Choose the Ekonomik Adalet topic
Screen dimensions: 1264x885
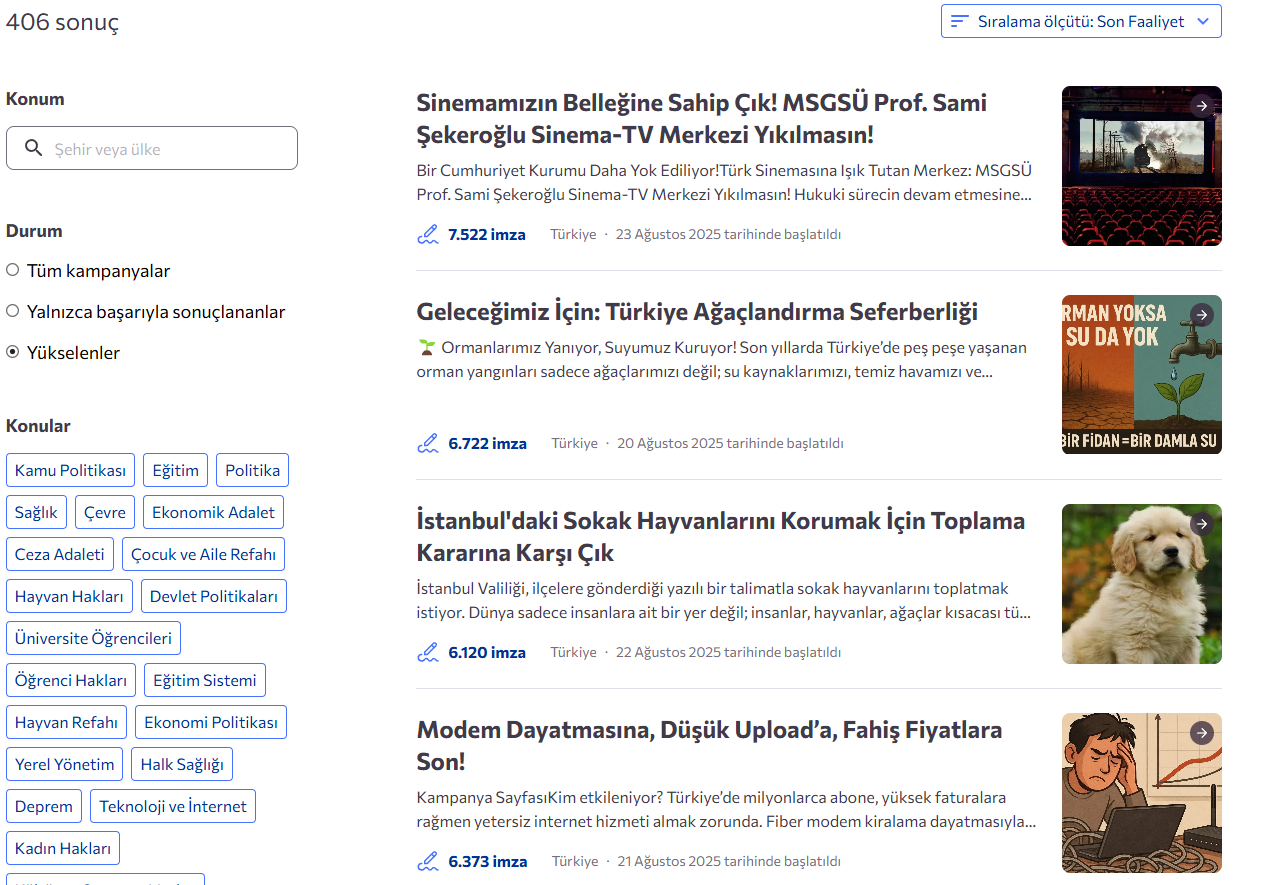[213, 512]
